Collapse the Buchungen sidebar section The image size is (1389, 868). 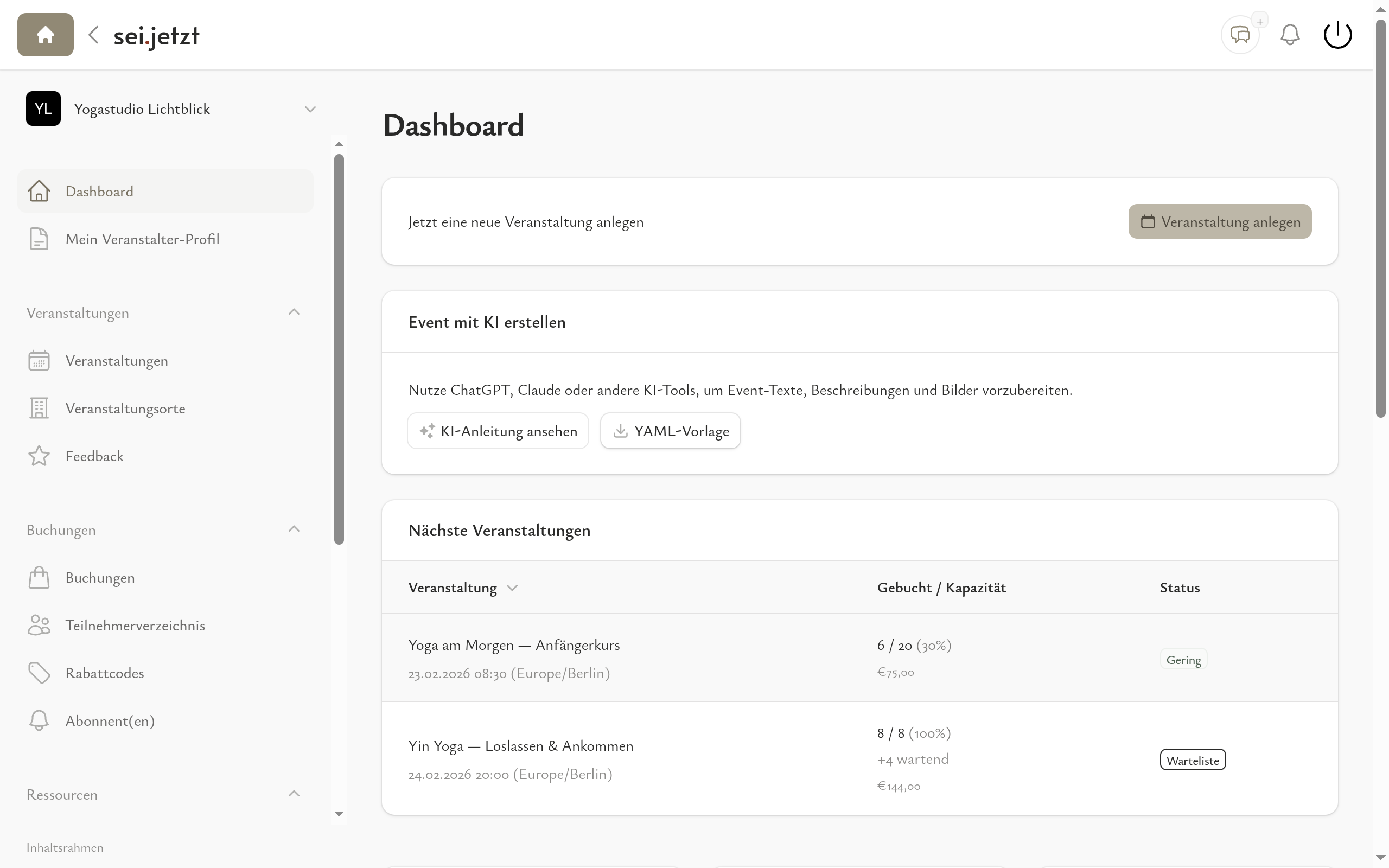(x=294, y=529)
